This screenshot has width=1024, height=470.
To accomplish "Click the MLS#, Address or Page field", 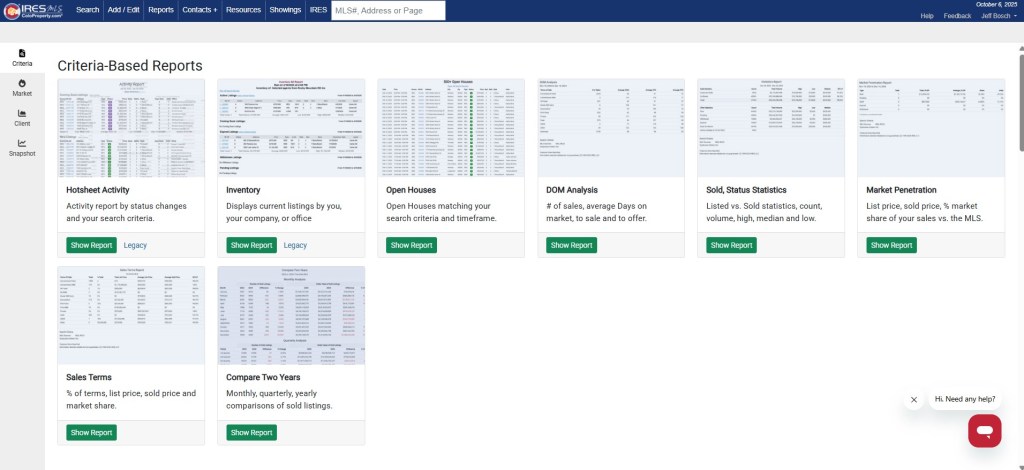I will click(388, 10).
